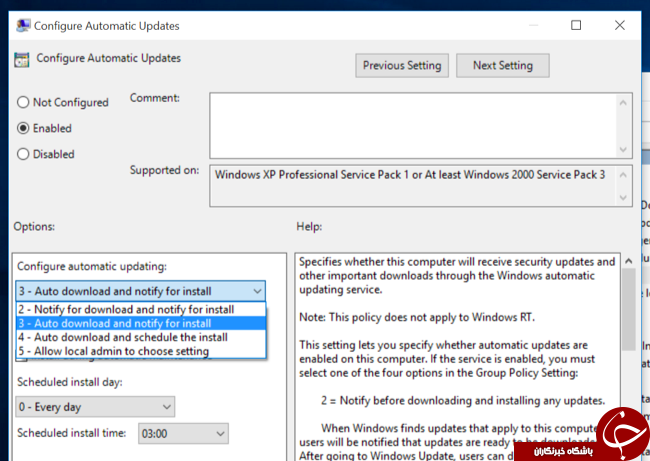This screenshot has width=650, height=461.
Task: Click Supported on box scroll up arrow
Action: pyautogui.click(x=623, y=175)
